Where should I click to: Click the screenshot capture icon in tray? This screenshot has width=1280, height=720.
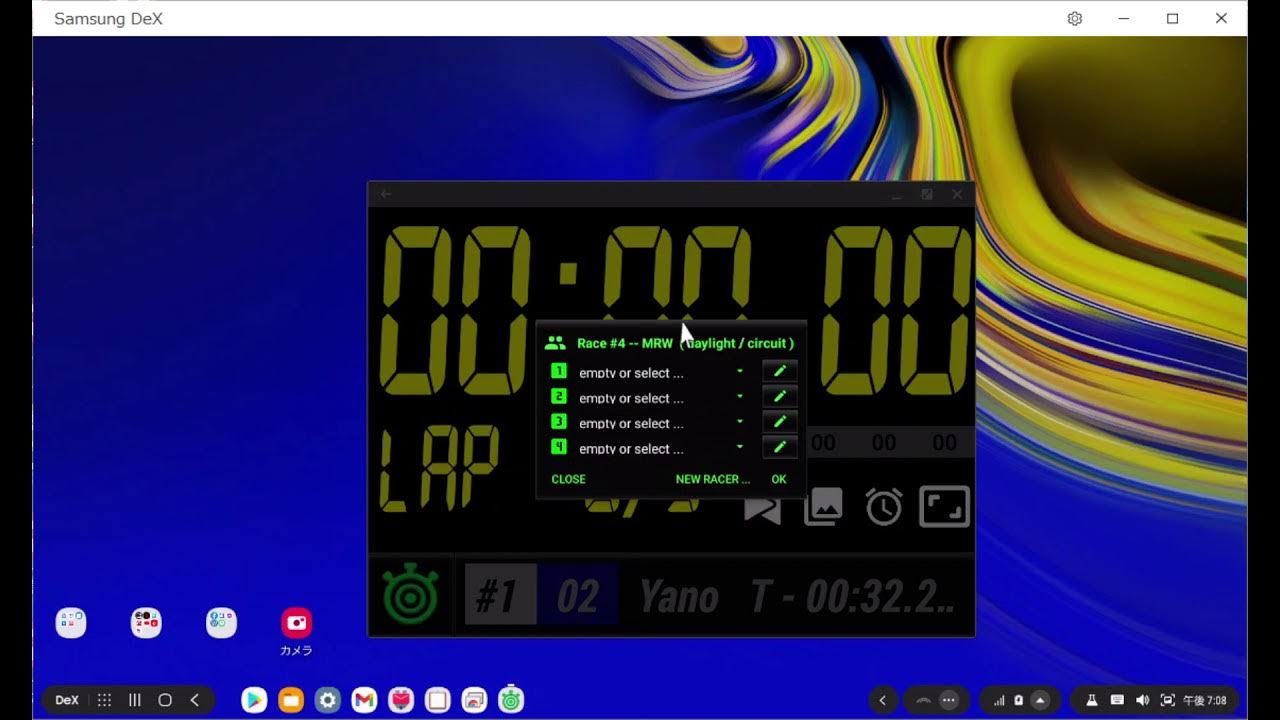[x=1167, y=700]
